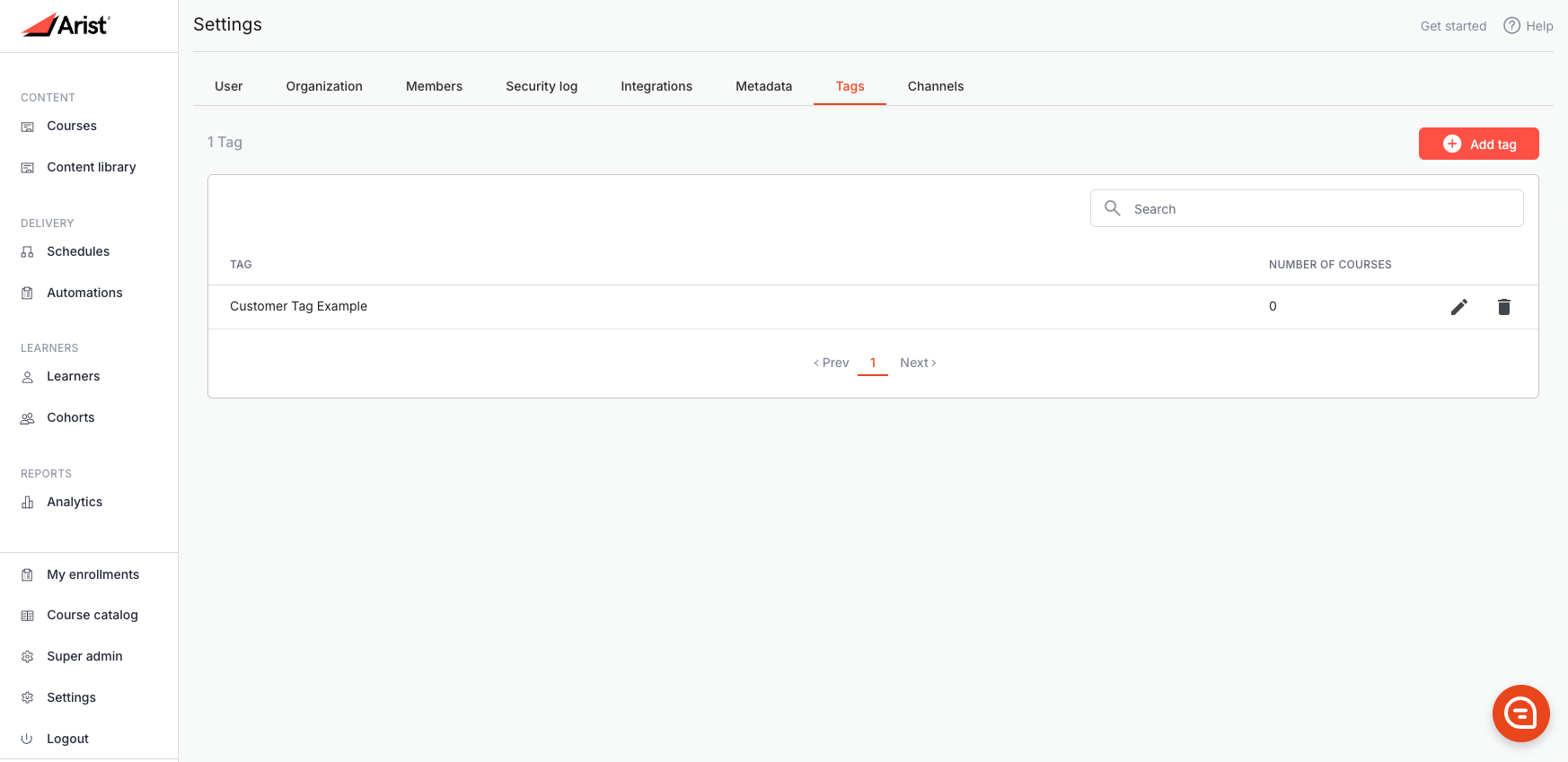1568x762 pixels.
Task: Open the Learners page
Action: pos(74,376)
